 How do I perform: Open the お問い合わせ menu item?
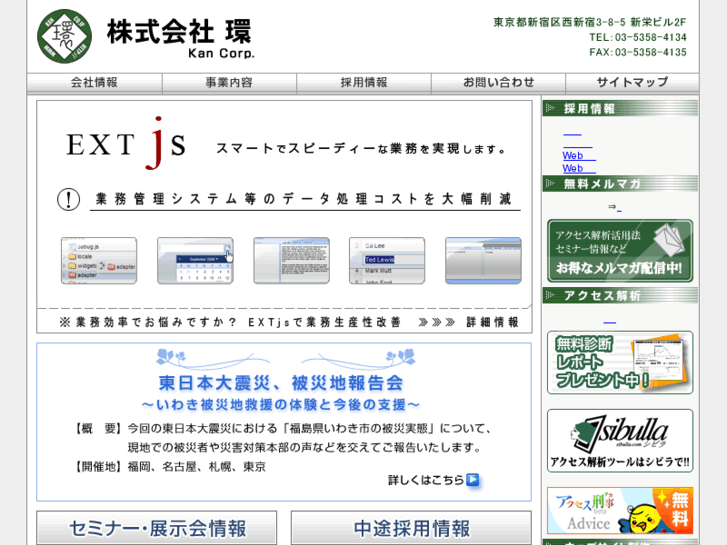point(498,83)
